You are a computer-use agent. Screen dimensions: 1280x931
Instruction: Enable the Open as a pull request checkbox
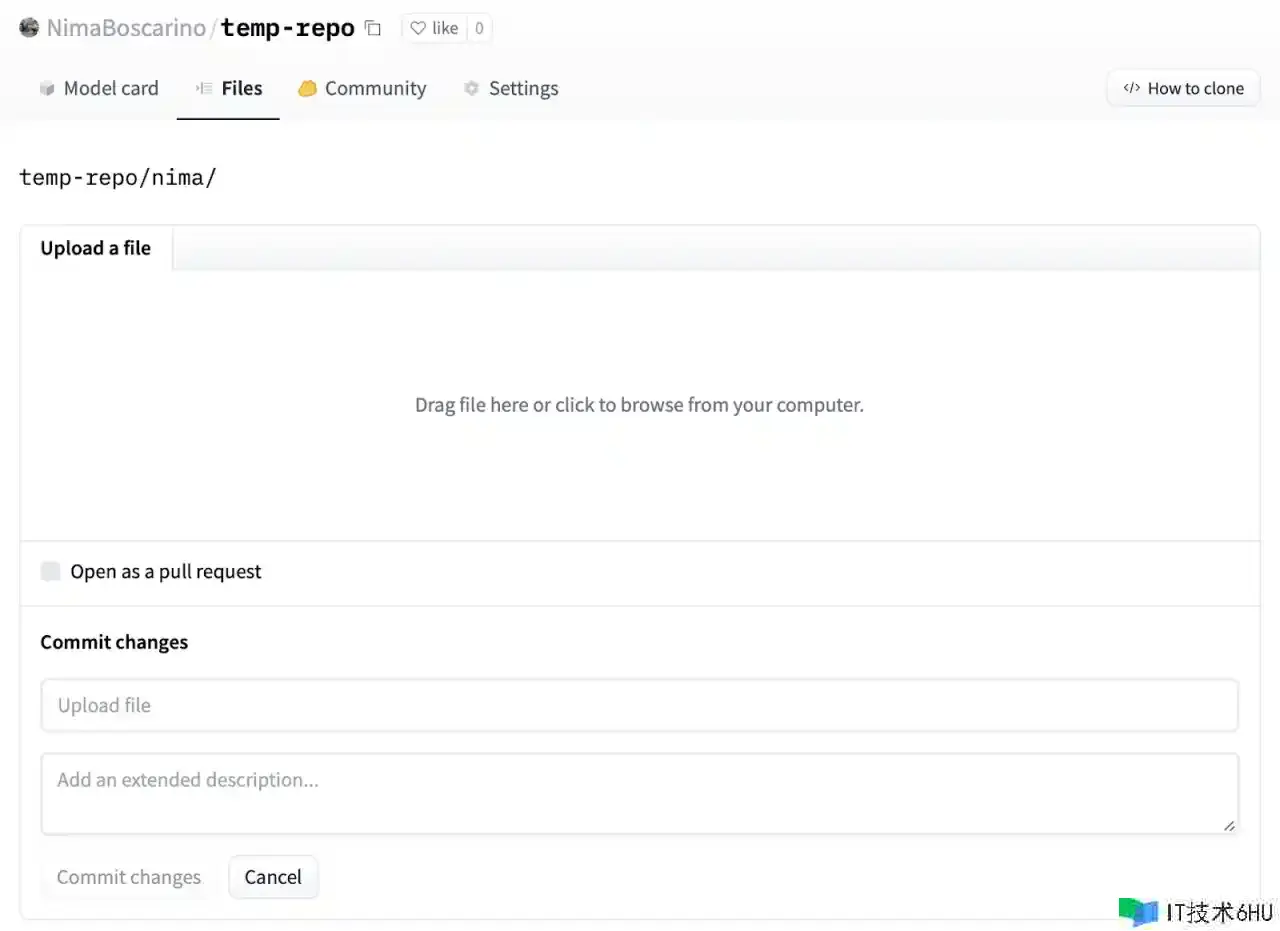pos(50,572)
